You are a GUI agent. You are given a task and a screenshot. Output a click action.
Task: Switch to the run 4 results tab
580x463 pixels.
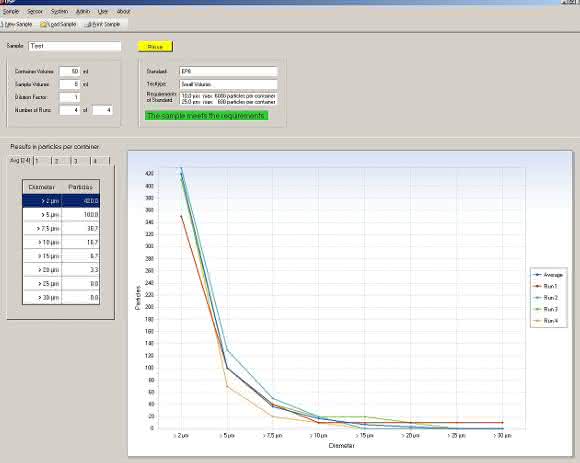click(100, 161)
